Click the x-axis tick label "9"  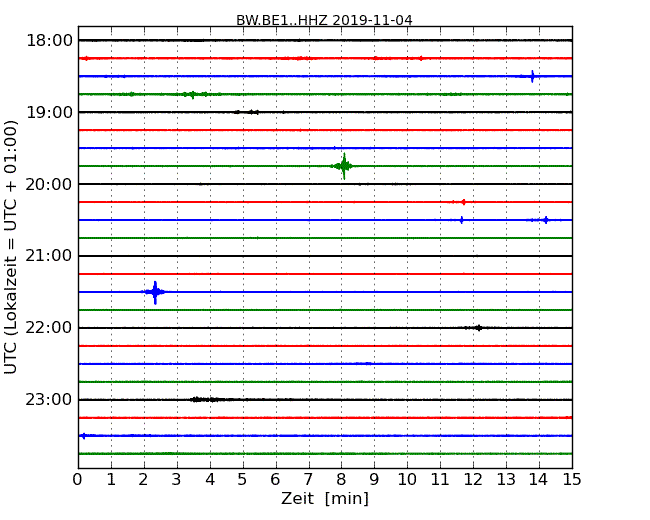pos(374,480)
